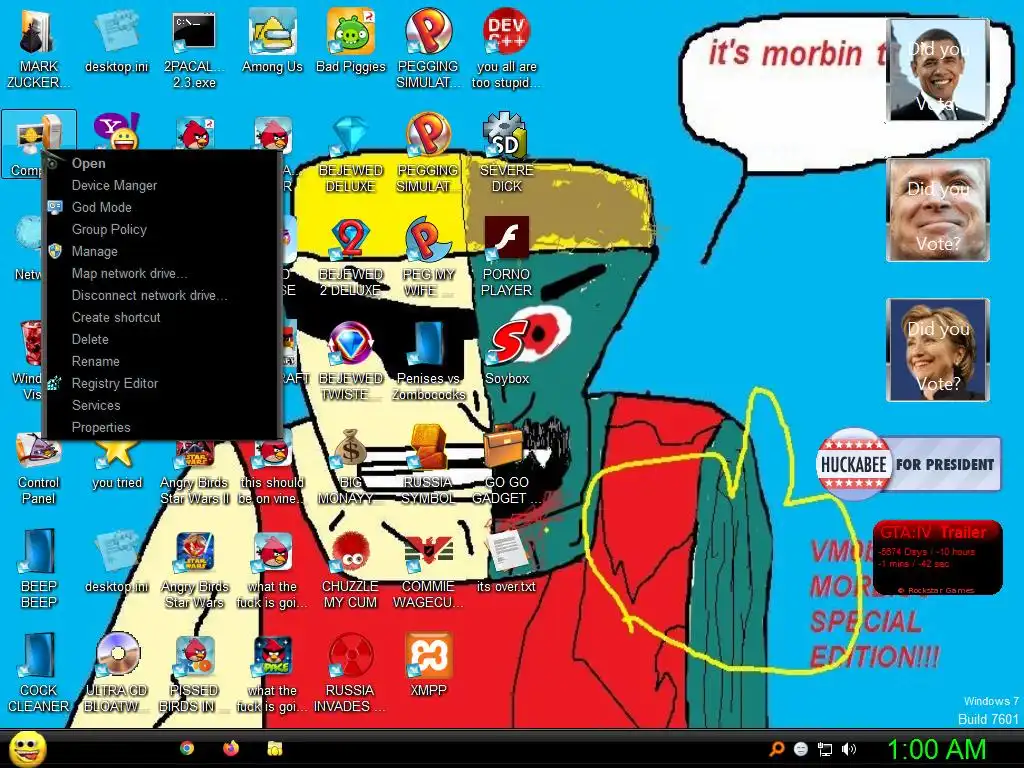The width and height of the screenshot is (1024, 768).
Task: Click Rename in the context menu
Action: (x=162, y=362)
